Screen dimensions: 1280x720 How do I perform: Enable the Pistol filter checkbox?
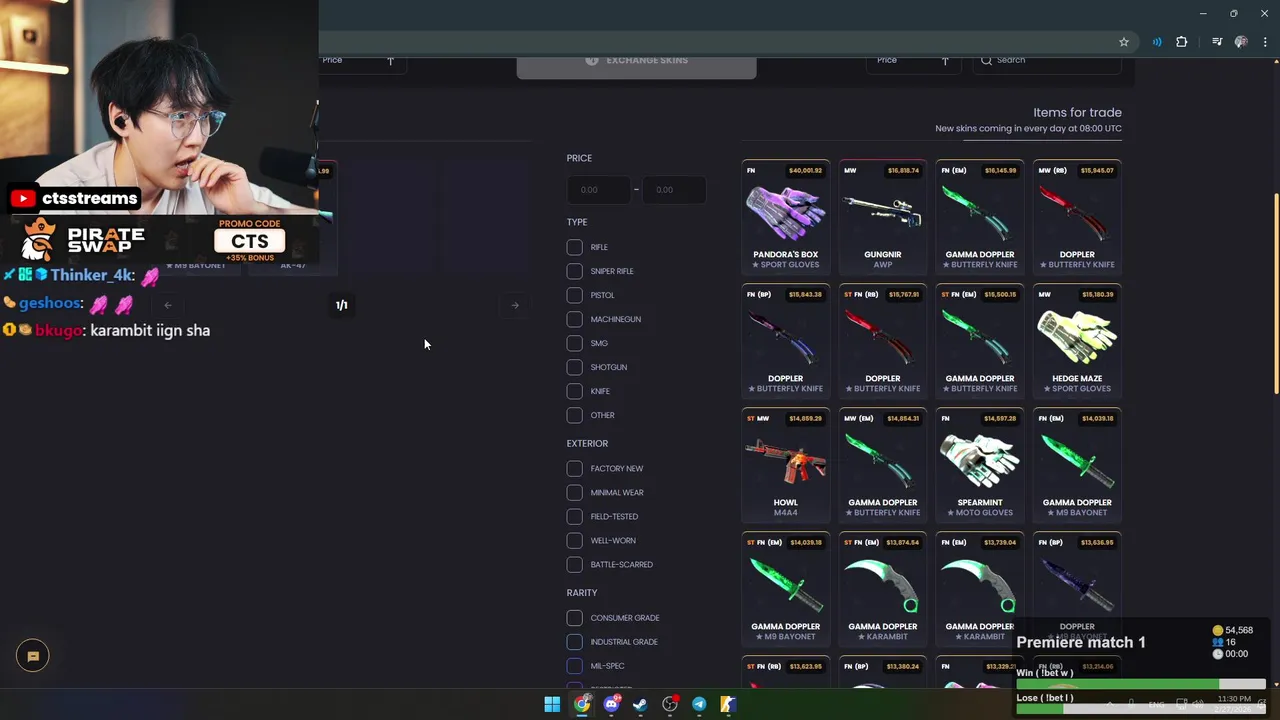(x=574, y=295)
